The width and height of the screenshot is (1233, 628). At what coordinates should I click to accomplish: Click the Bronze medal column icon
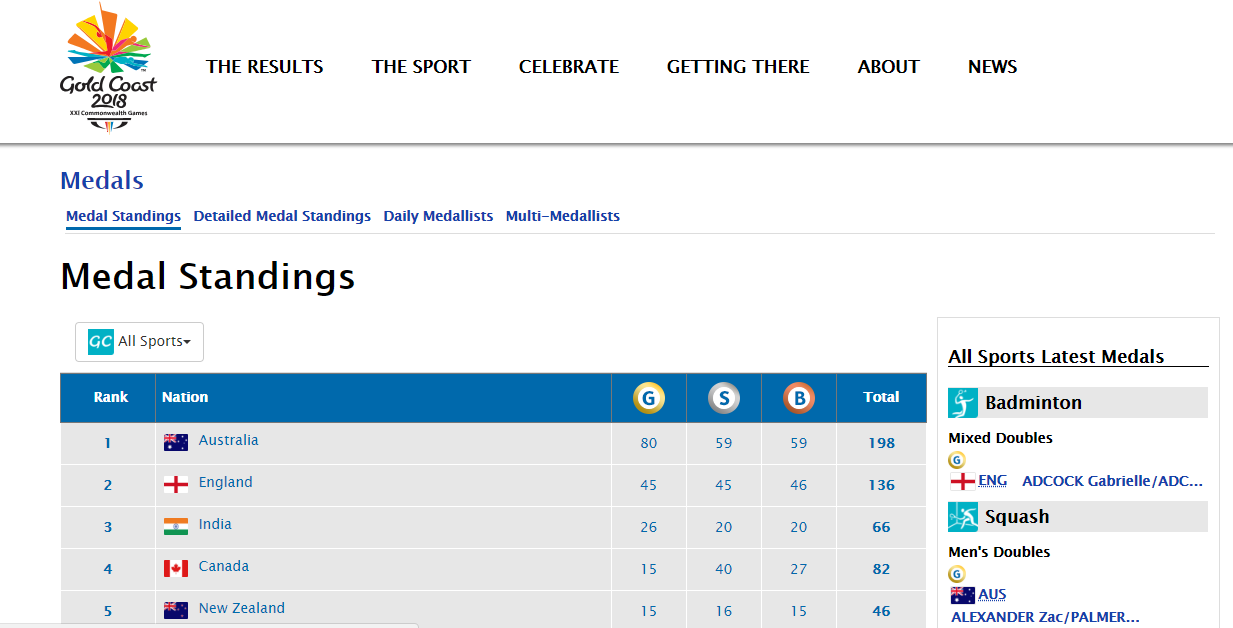pyautogui.click(x=799, y=399)
